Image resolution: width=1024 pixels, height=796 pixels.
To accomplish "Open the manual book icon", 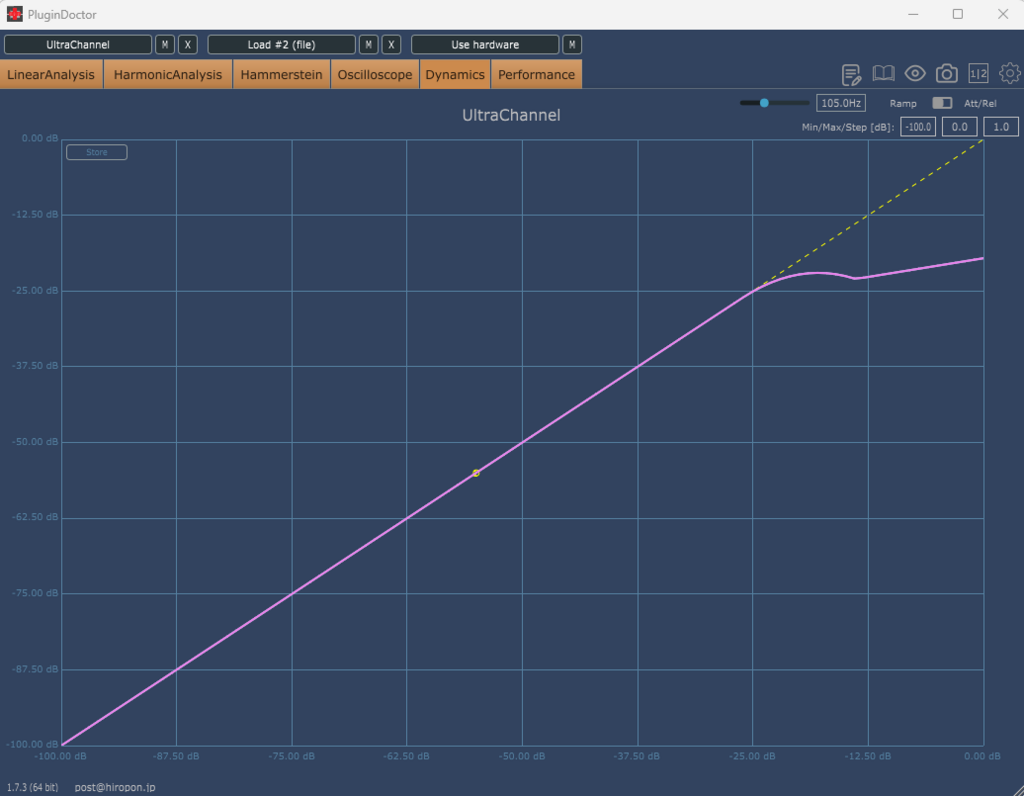I will pyautogui.click(x=883, y=74).
